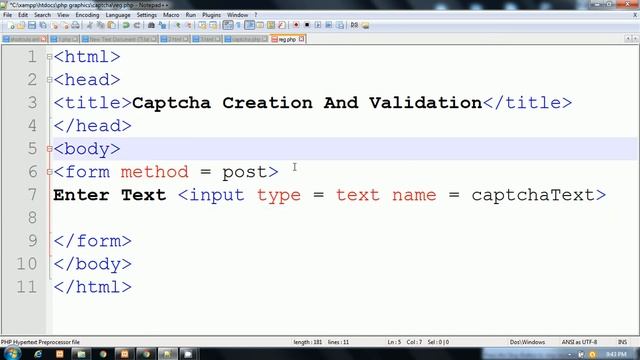Collapse the html fold marker on line 1
The height and width of the screenshot is (360, 640).
coord(49,57)
